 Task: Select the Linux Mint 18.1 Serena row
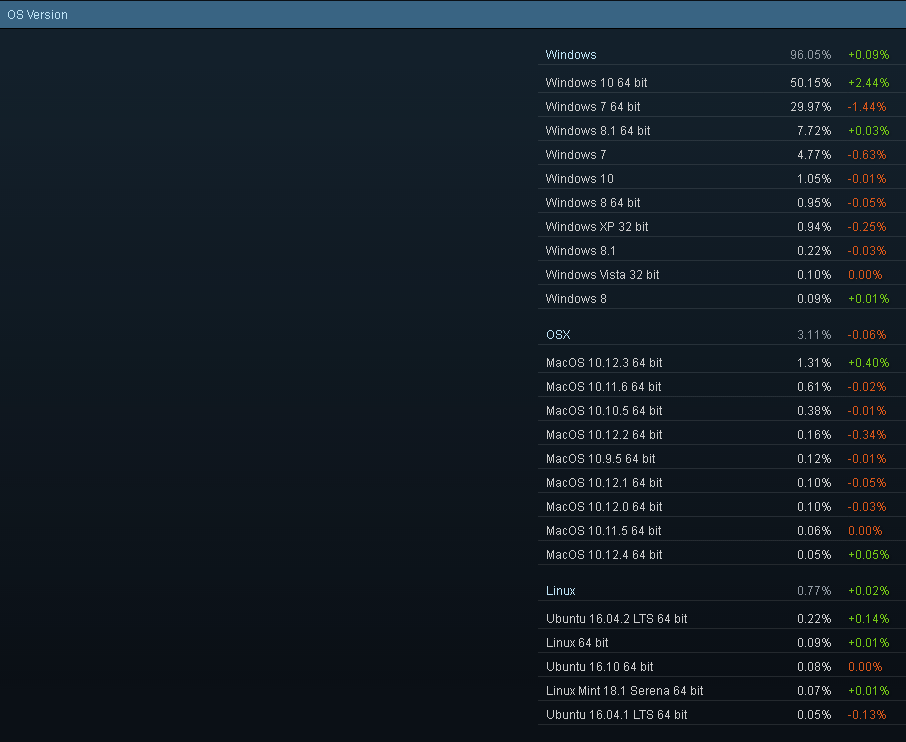pos(722,691)
